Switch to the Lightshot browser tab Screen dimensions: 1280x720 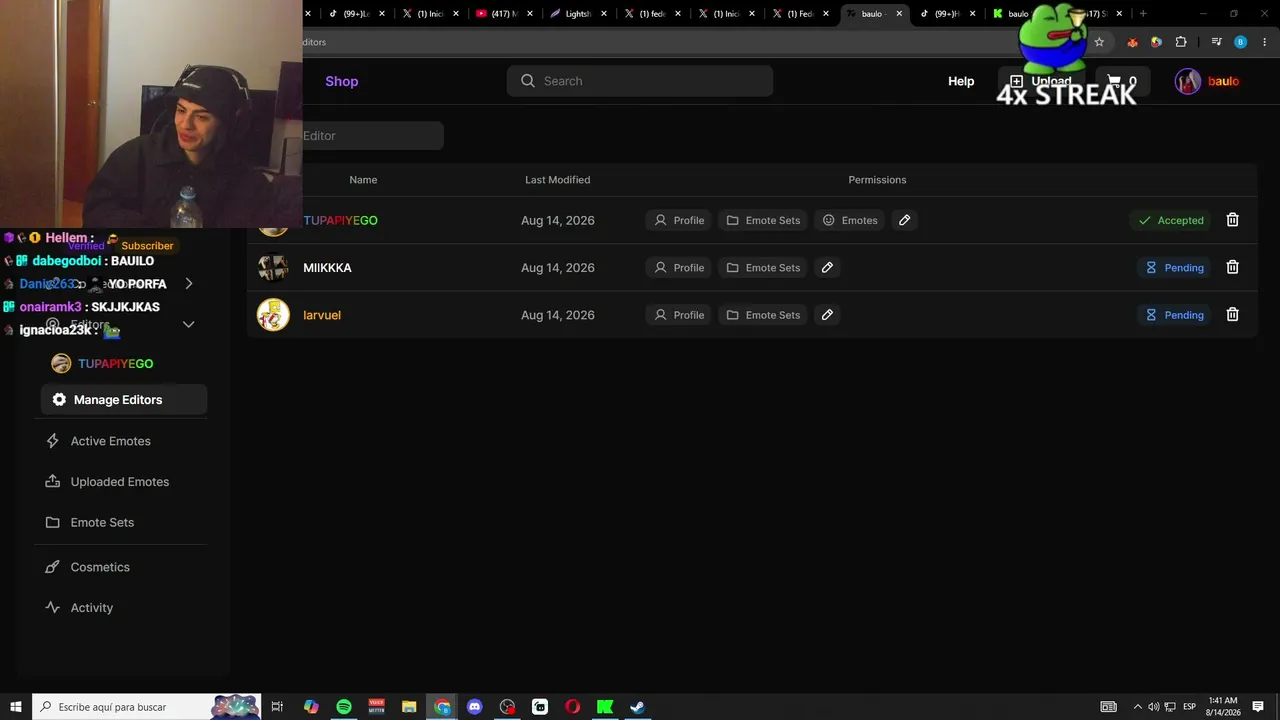click(x=578, y=14)
